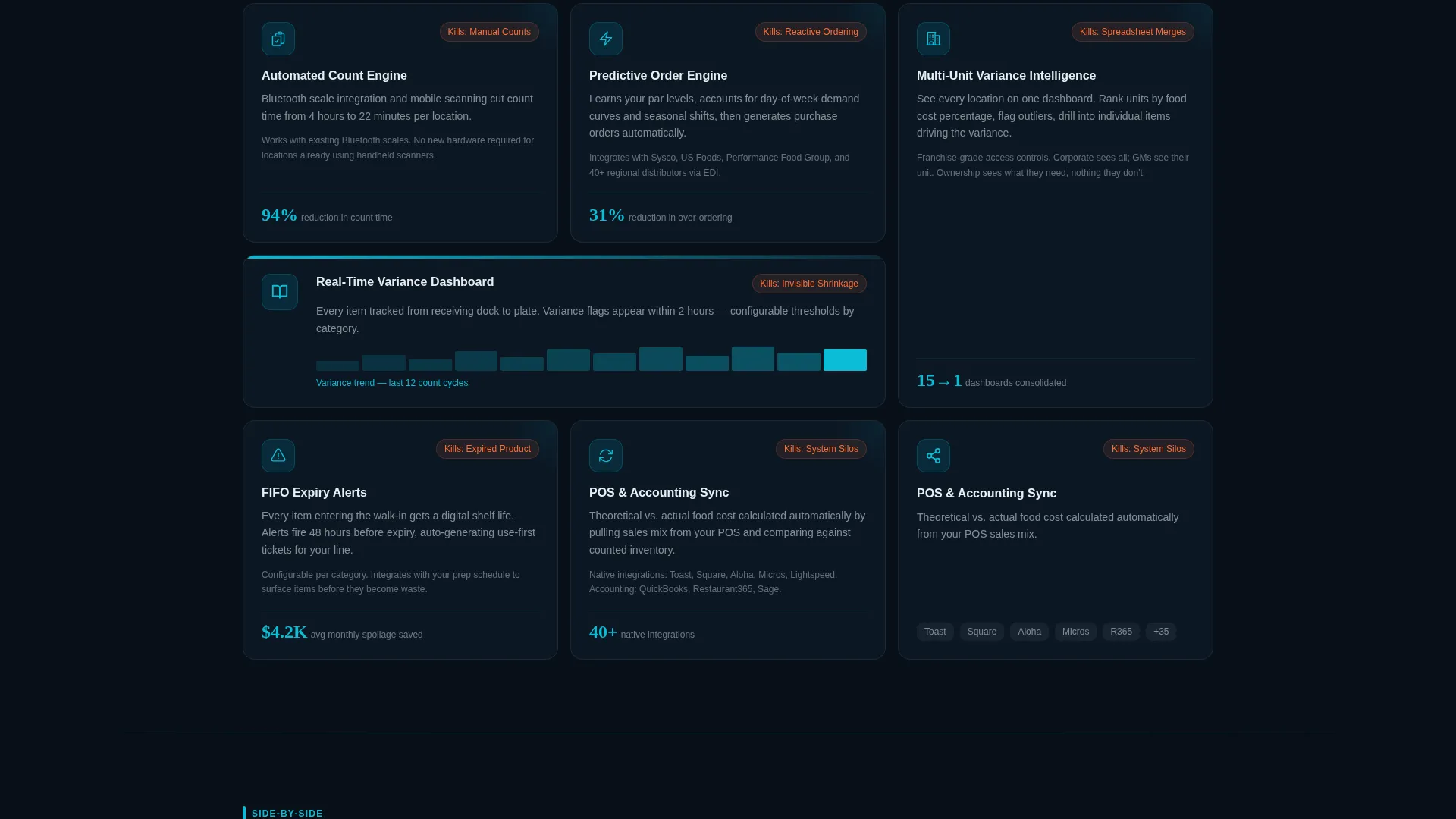1456x819 pixels.
Task: Select the 'Kills: Manual Counts' badge
Action: 489,32
